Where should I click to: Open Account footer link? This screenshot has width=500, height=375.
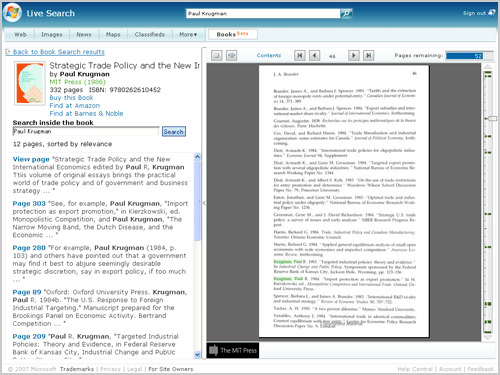(x=450, y=369)
